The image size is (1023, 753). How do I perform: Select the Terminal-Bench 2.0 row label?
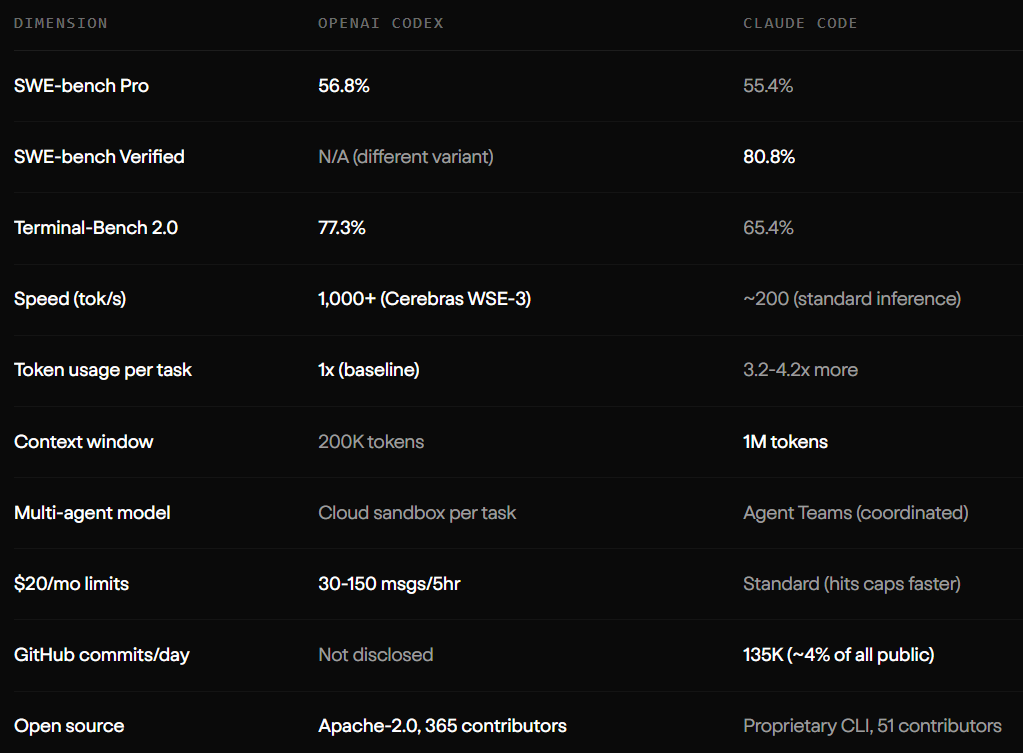point(96,228)
